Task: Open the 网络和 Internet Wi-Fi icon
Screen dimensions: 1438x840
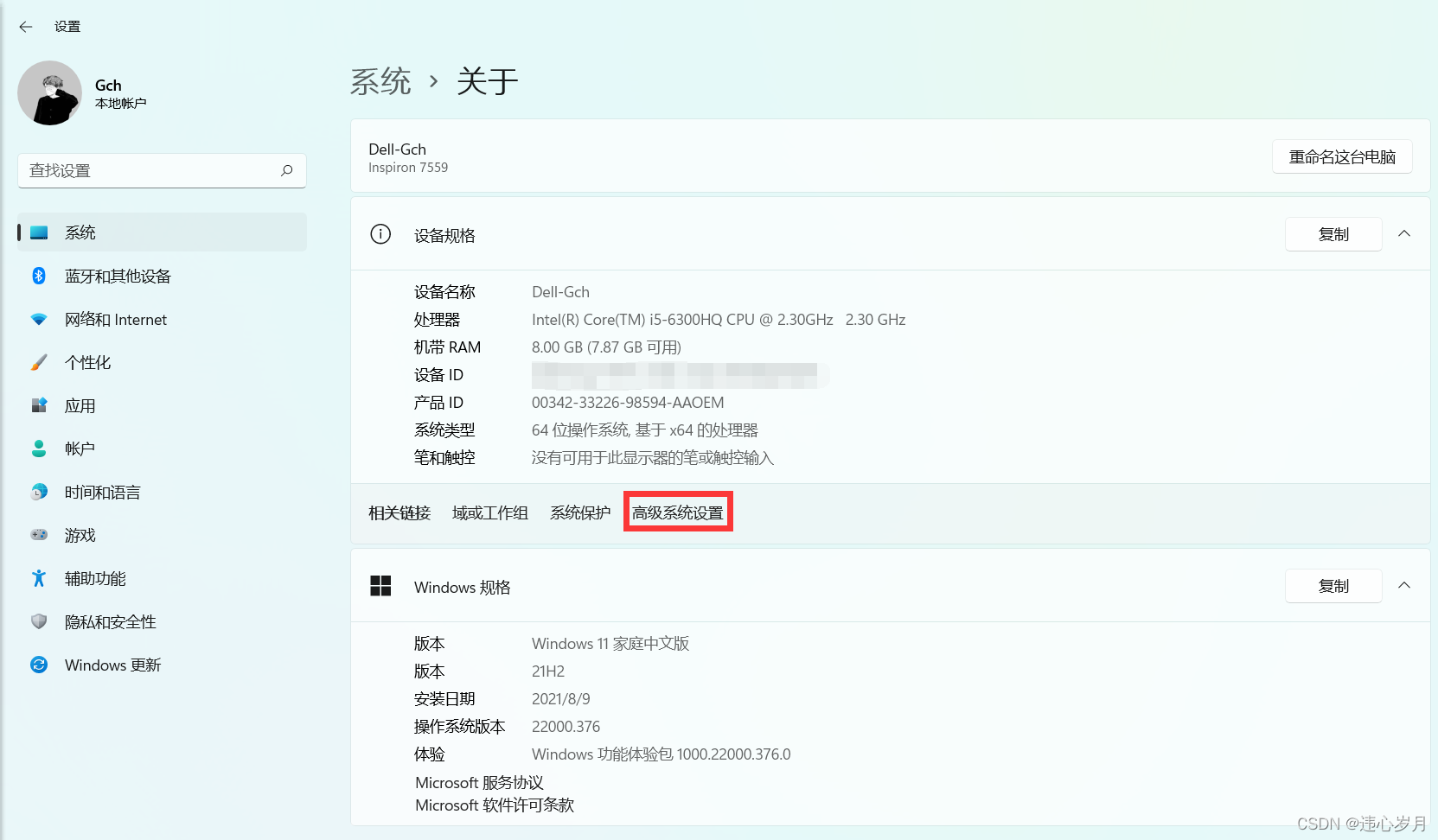Action: tap(39, 319)
